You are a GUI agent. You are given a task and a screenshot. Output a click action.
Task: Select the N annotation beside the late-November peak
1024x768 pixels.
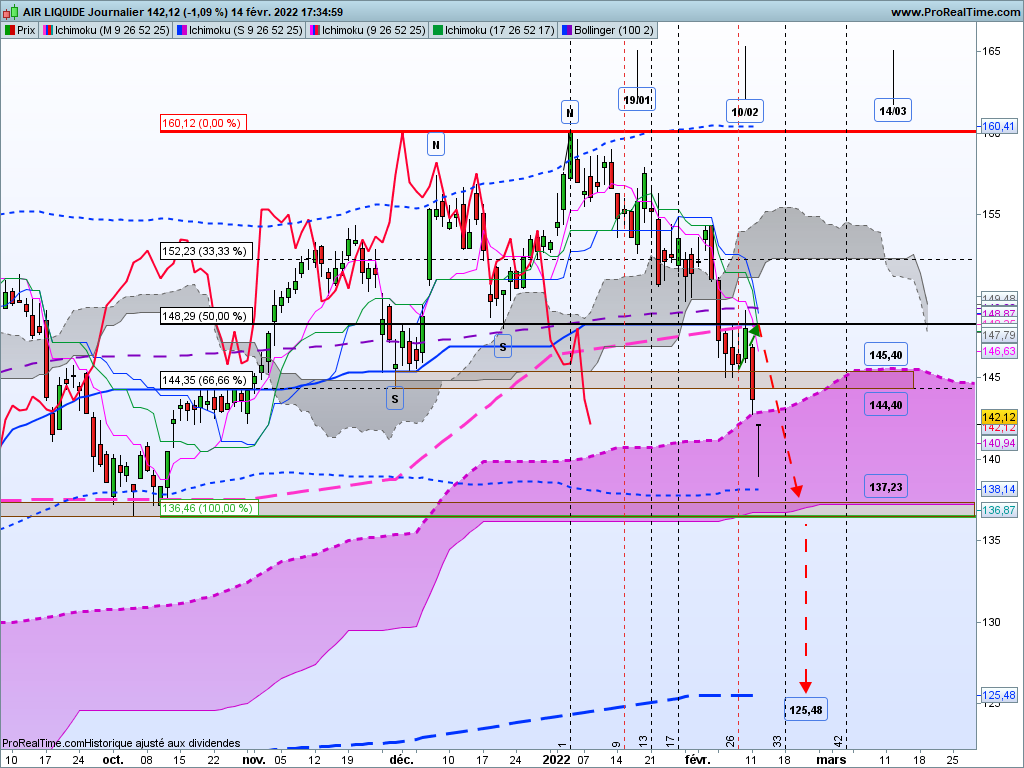(x=436, y=144)
